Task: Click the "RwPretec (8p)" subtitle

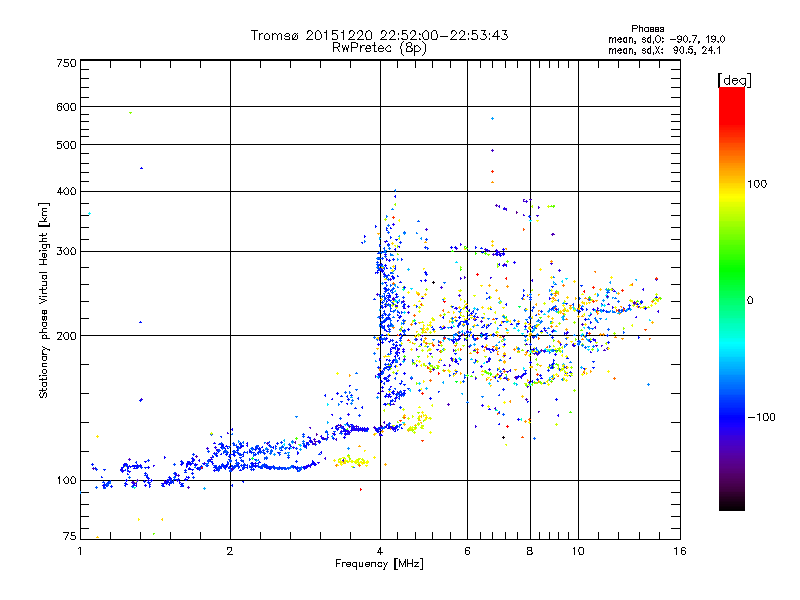Action: pyautogui.click(x=379, y=48)
